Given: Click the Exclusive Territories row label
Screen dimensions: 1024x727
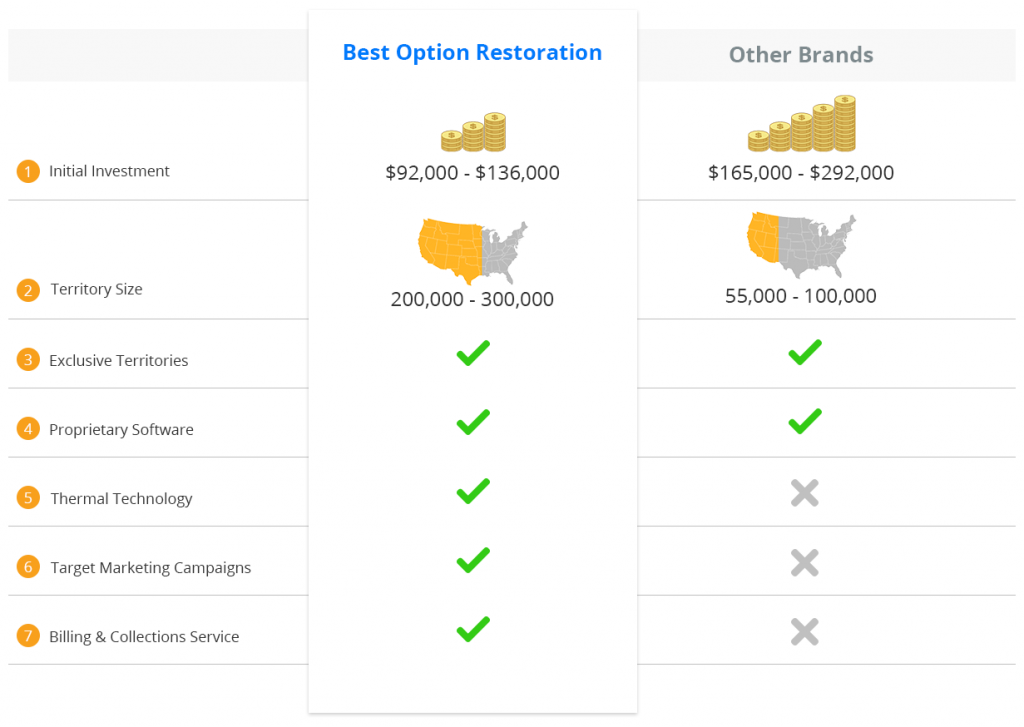Looking at the screenshot, I should pyautogui.click(x=119, y=361).
